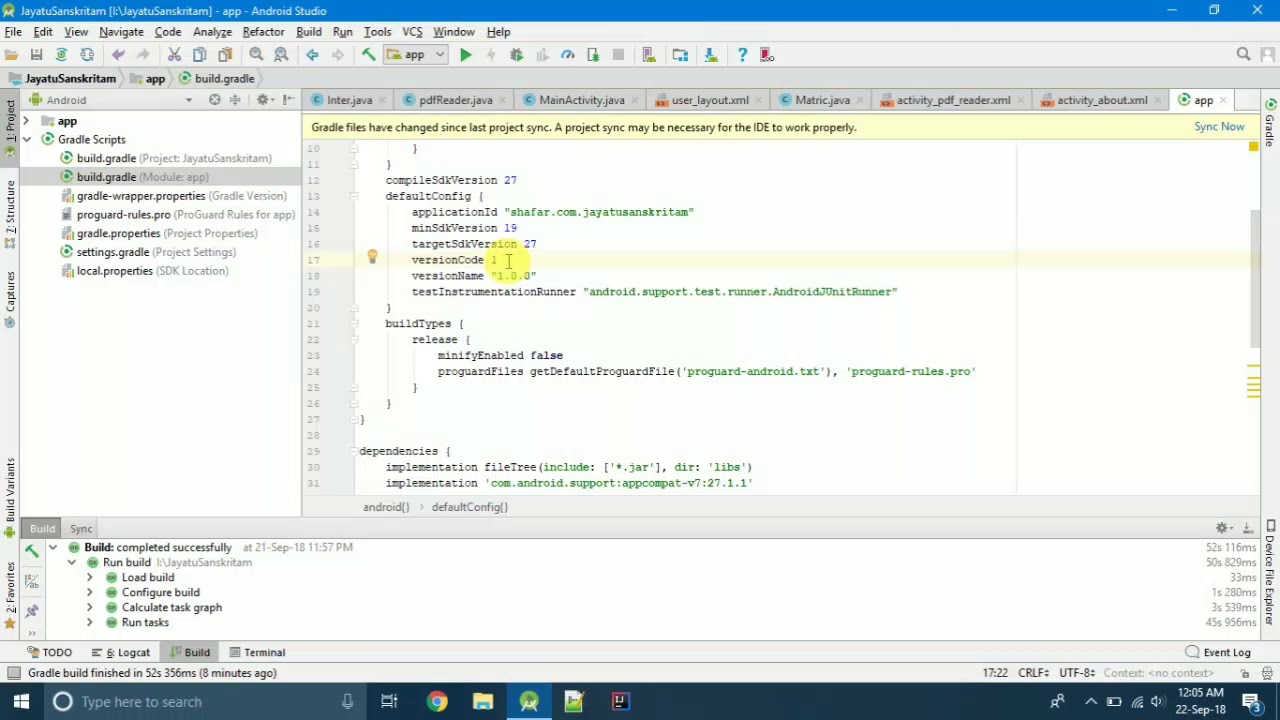1280x720 pixels.
Task: Expand the app module in project tree
Action: (x=26, y=121)
